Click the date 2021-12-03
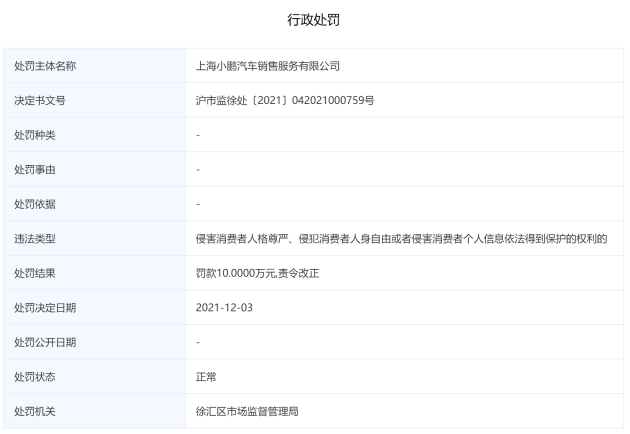630x434 pixels. coord(224,308)
